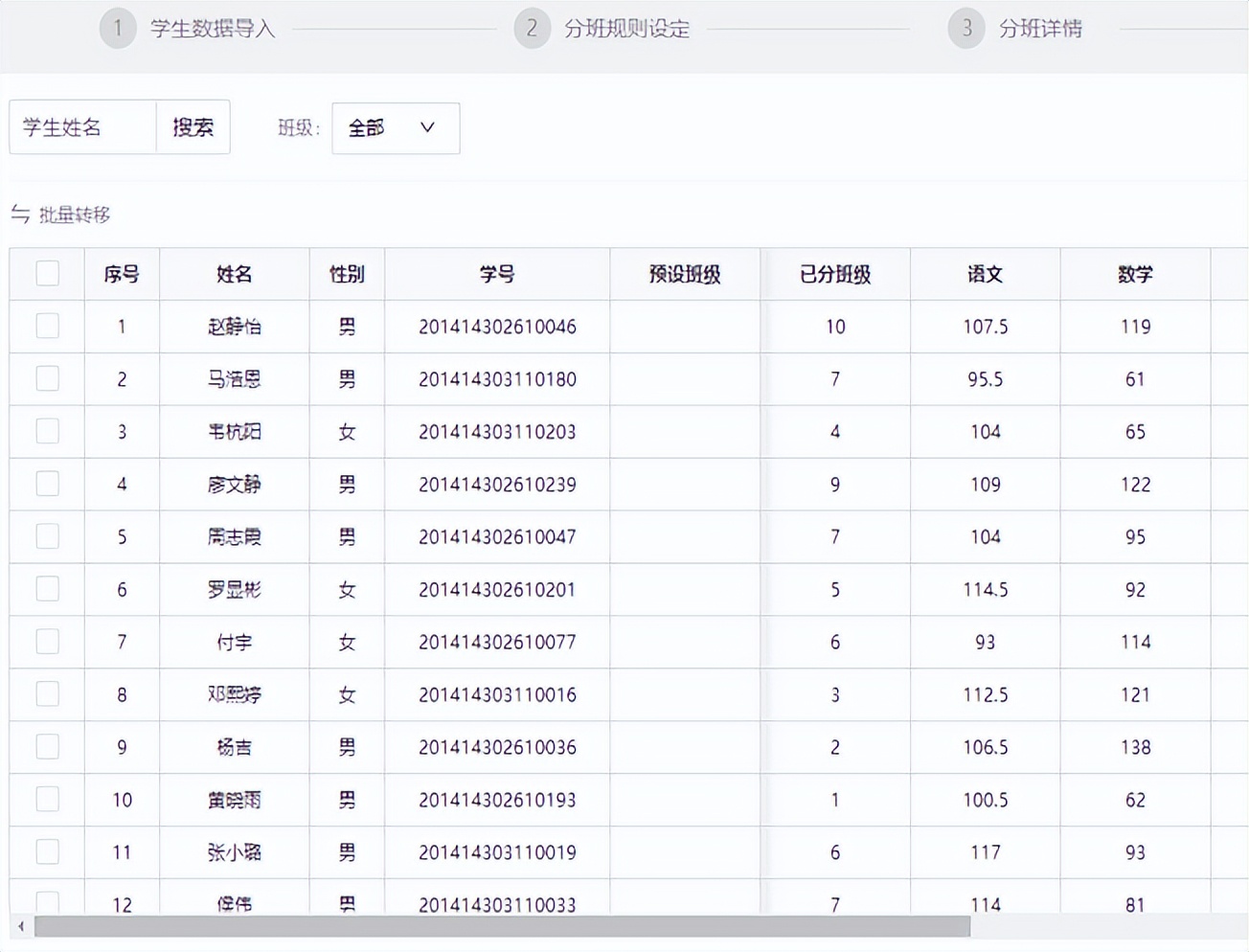
Task: Click the chevron arrow in the 班级 dropdown
Action: (428, 128)
